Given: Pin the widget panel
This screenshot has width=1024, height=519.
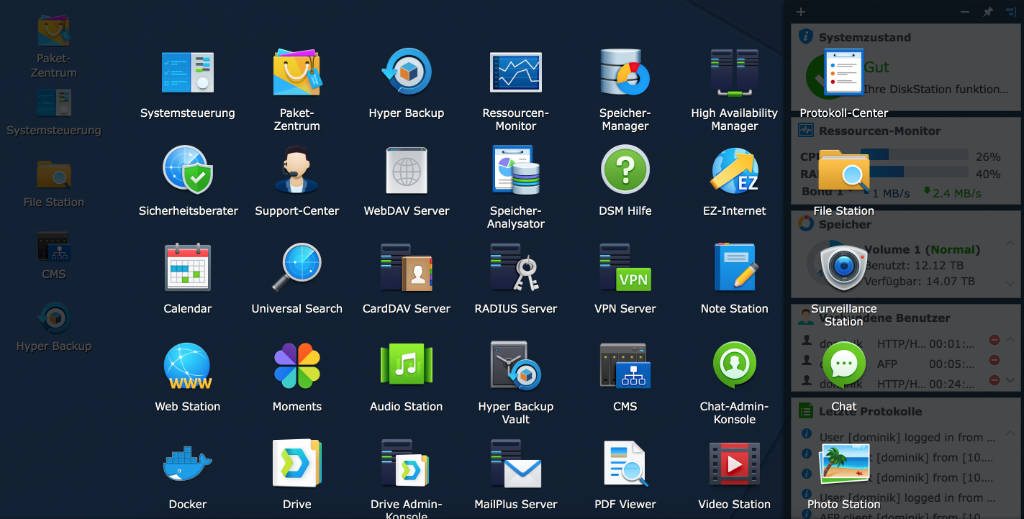Looking at the screenshot, I should (987, 11).
